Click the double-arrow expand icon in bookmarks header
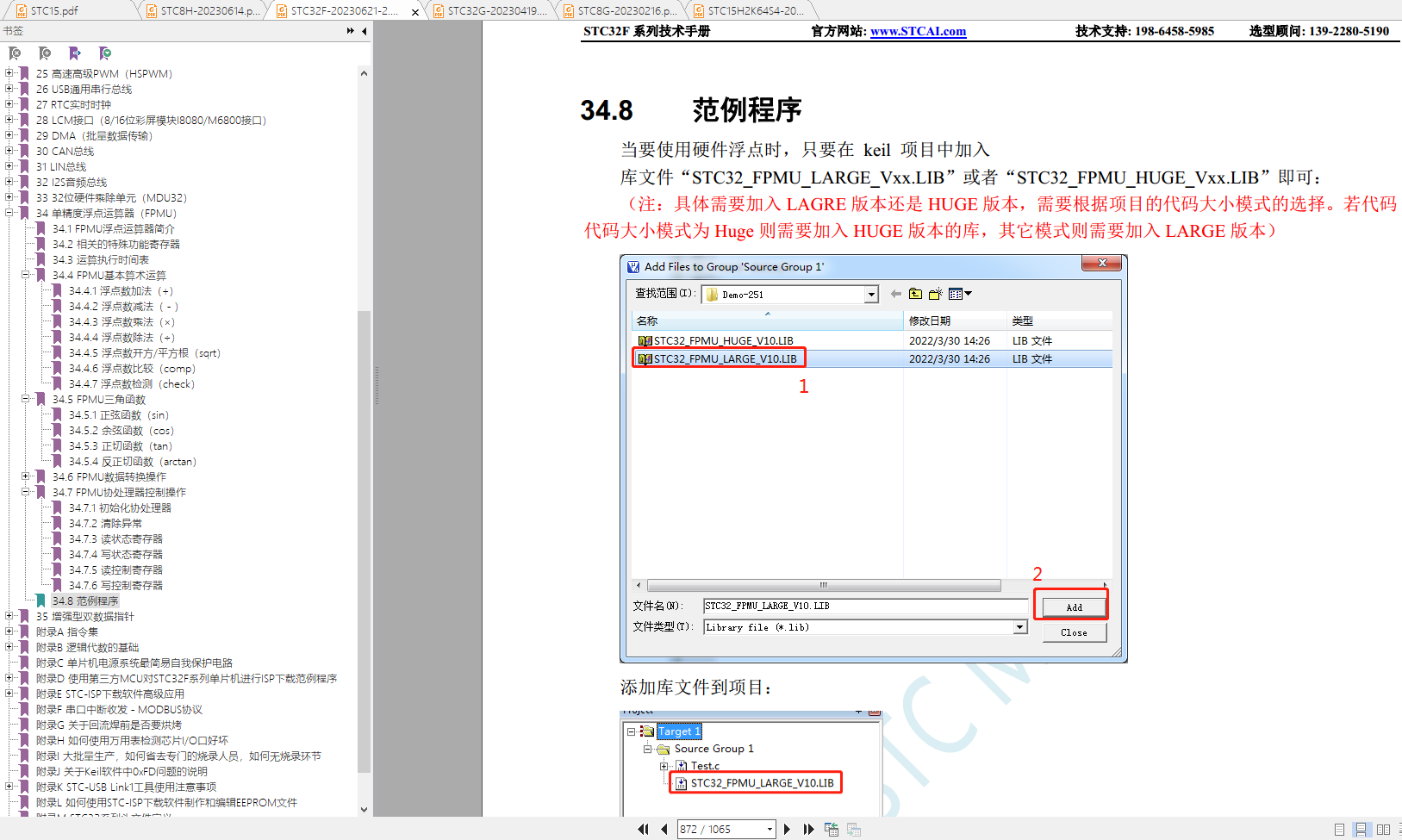This screenshot has width=1402, height=840. (x=351, y=31)
